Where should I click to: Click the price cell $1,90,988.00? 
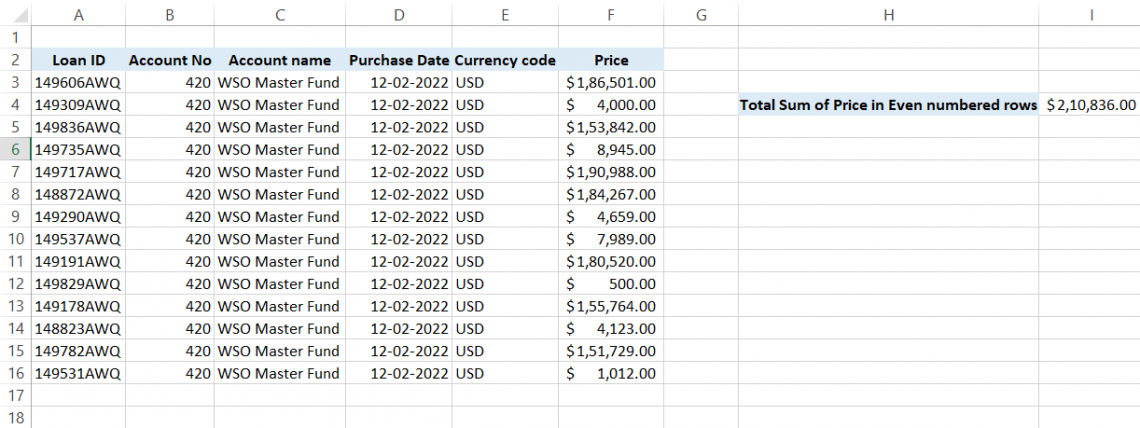point(611,171)
